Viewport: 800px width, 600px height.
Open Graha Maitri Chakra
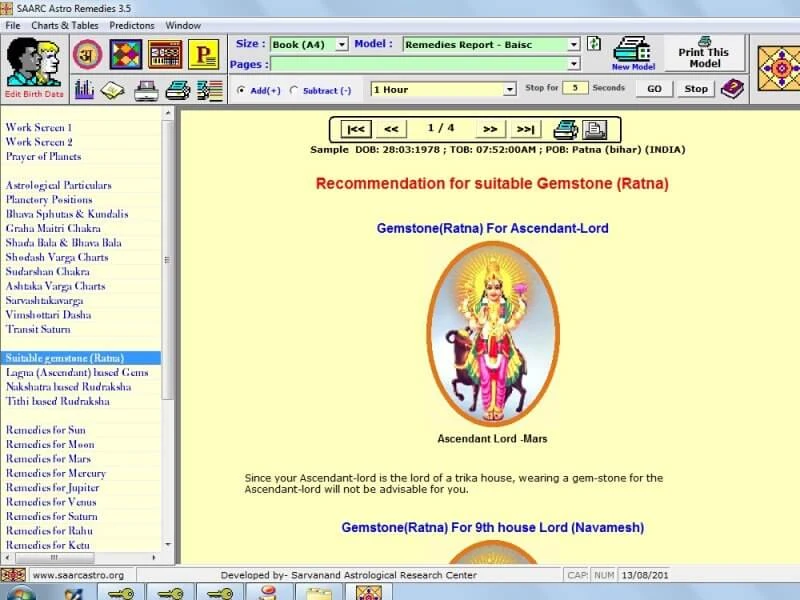click(53, 228)
